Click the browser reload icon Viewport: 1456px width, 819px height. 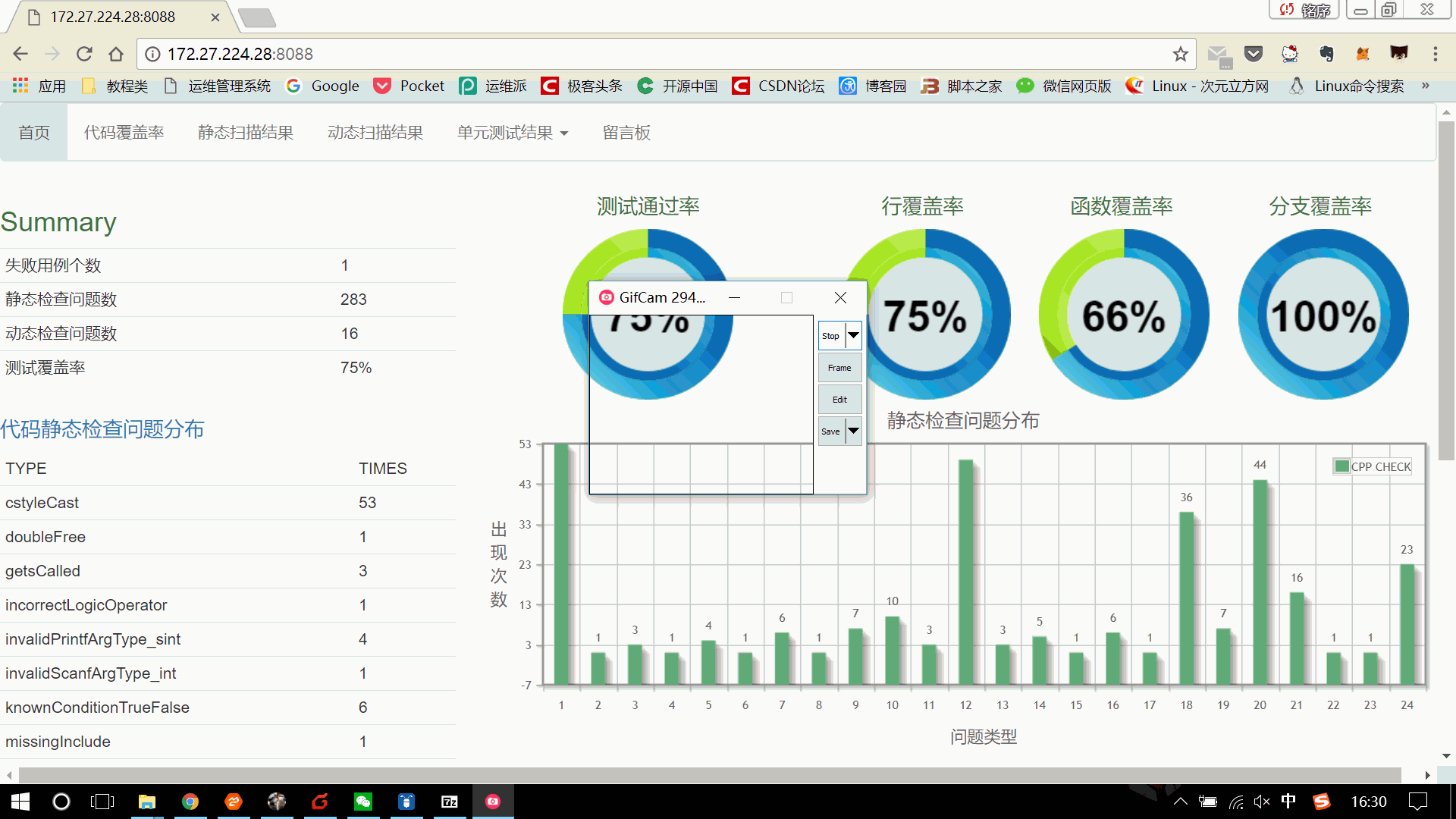click(x=84, y=54)
